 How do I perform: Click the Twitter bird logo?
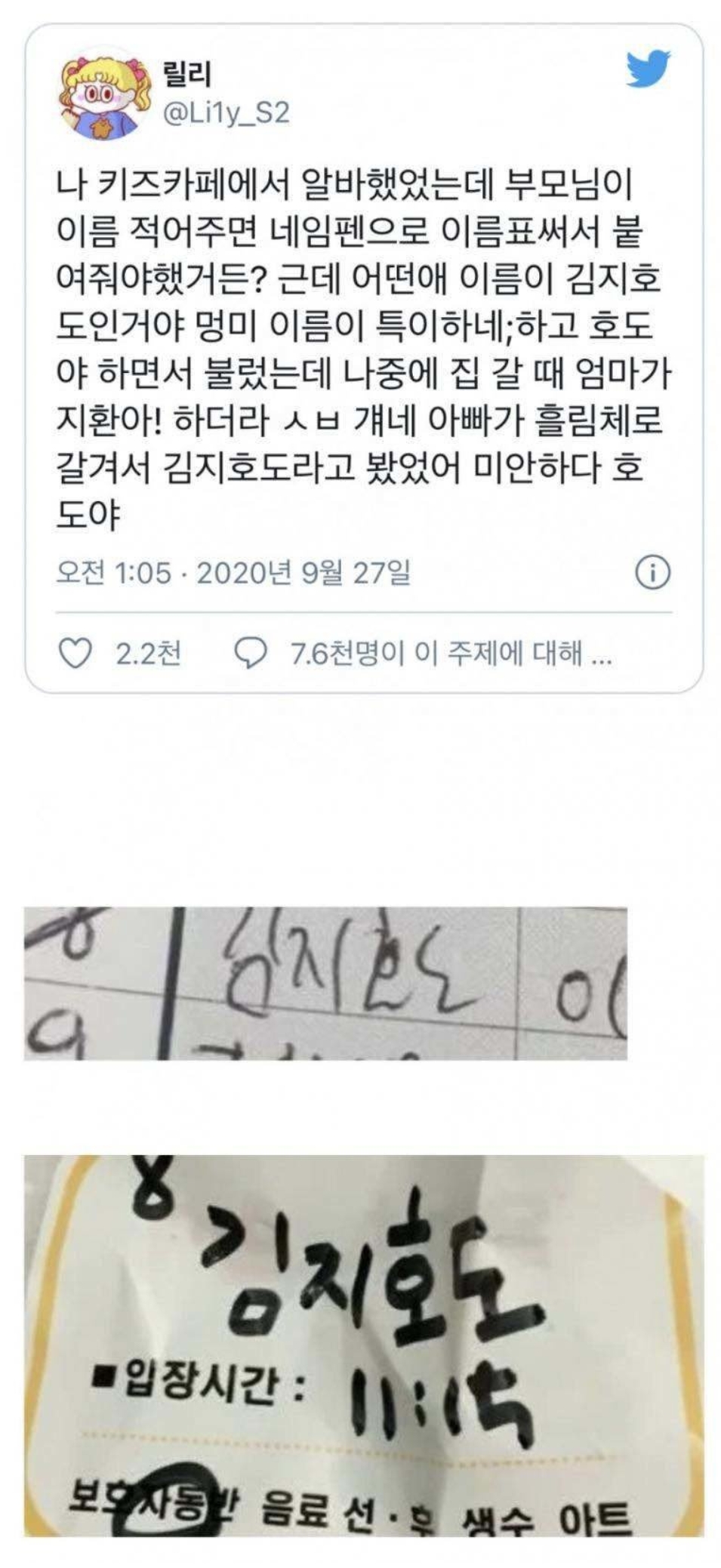pos(648,69)
